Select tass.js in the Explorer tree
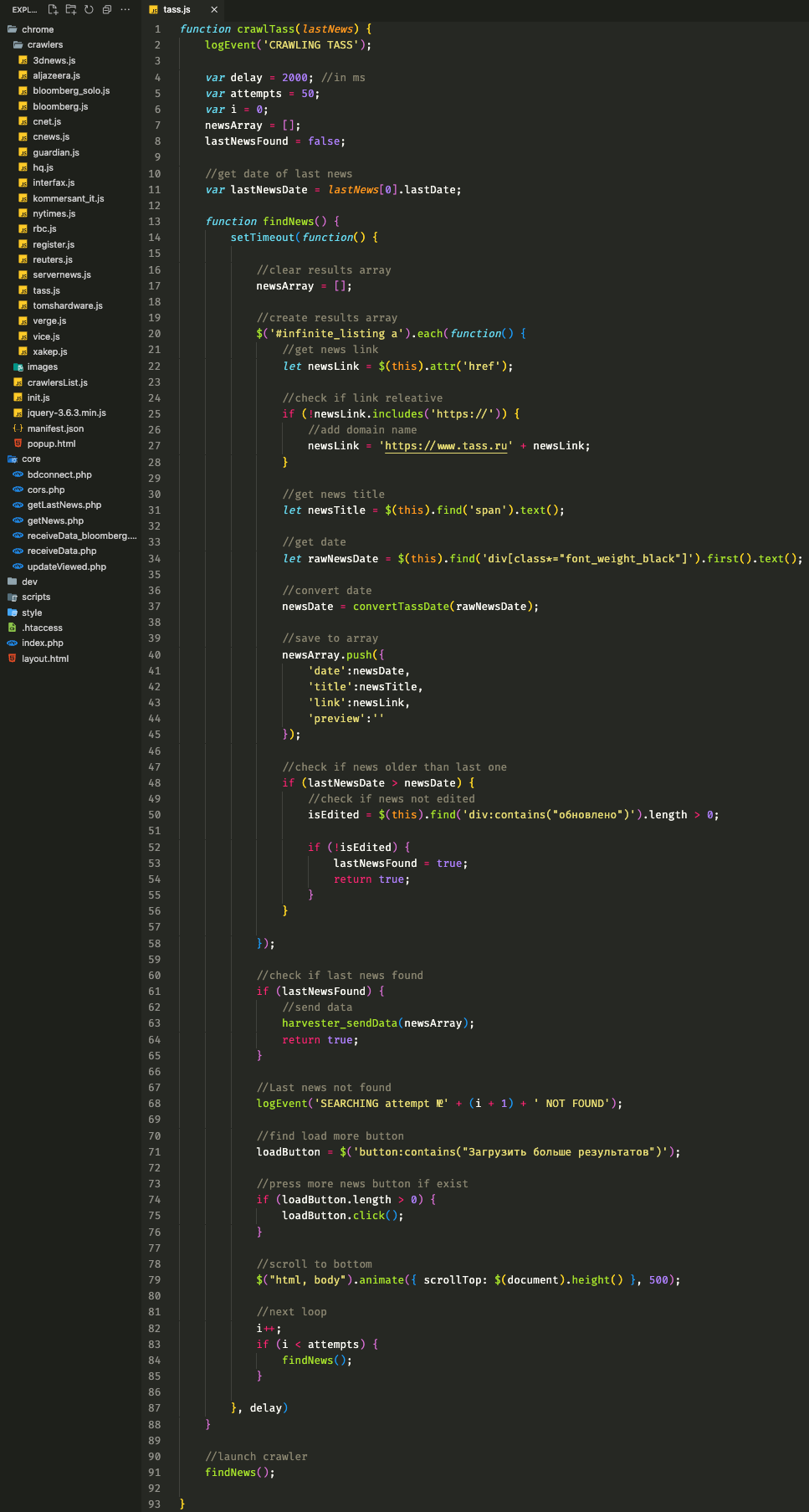The height and width of the screenshot is (1512, 809). [46, 290]
